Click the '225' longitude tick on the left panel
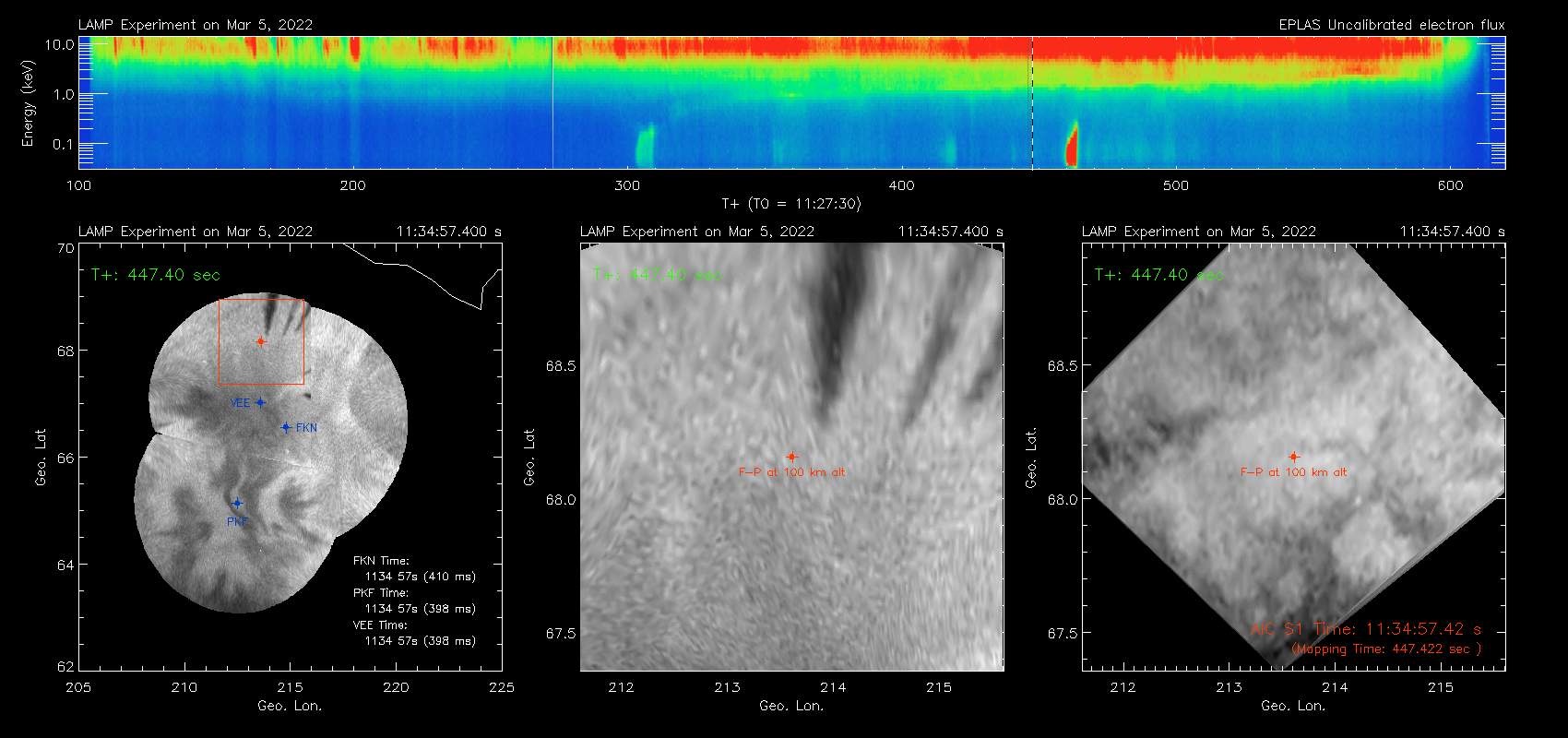 point(502,687)
